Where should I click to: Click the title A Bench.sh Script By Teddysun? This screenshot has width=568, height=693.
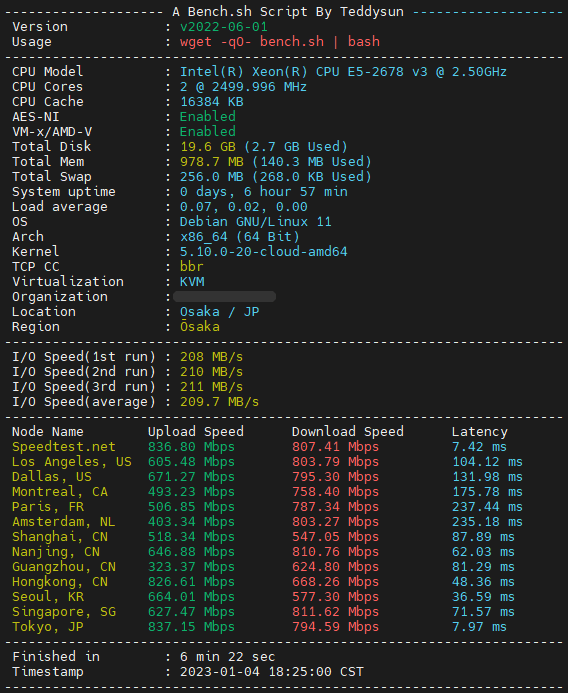[288, 12]
